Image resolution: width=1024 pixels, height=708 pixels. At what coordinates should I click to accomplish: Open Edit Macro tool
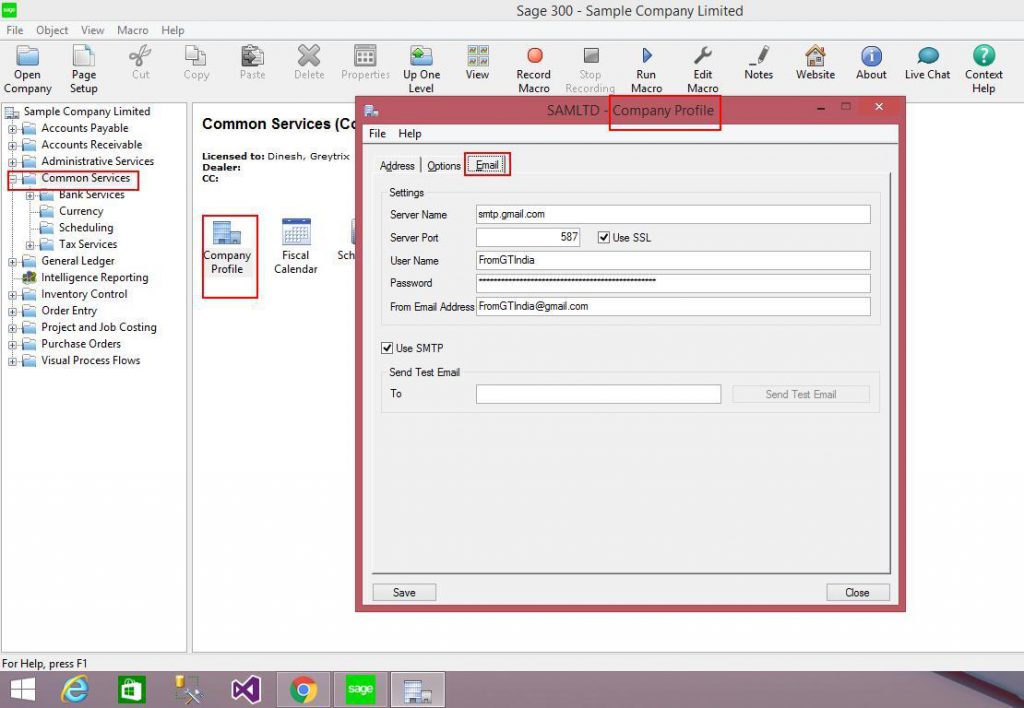703,69
